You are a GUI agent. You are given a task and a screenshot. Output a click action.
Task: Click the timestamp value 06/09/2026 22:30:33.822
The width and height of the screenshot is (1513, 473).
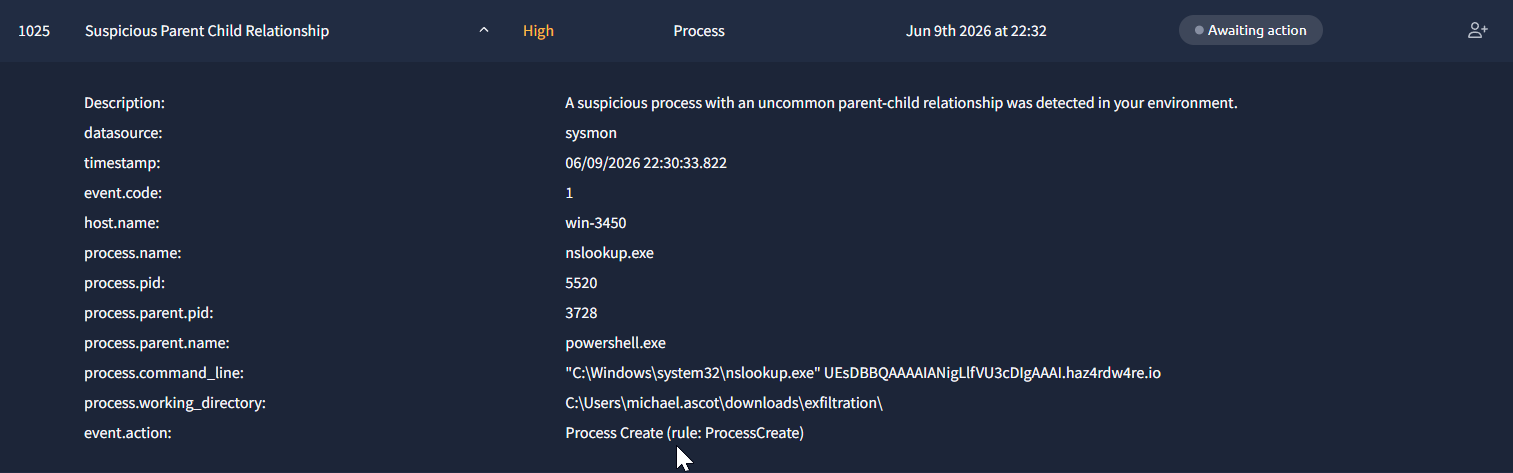[646, 163]
